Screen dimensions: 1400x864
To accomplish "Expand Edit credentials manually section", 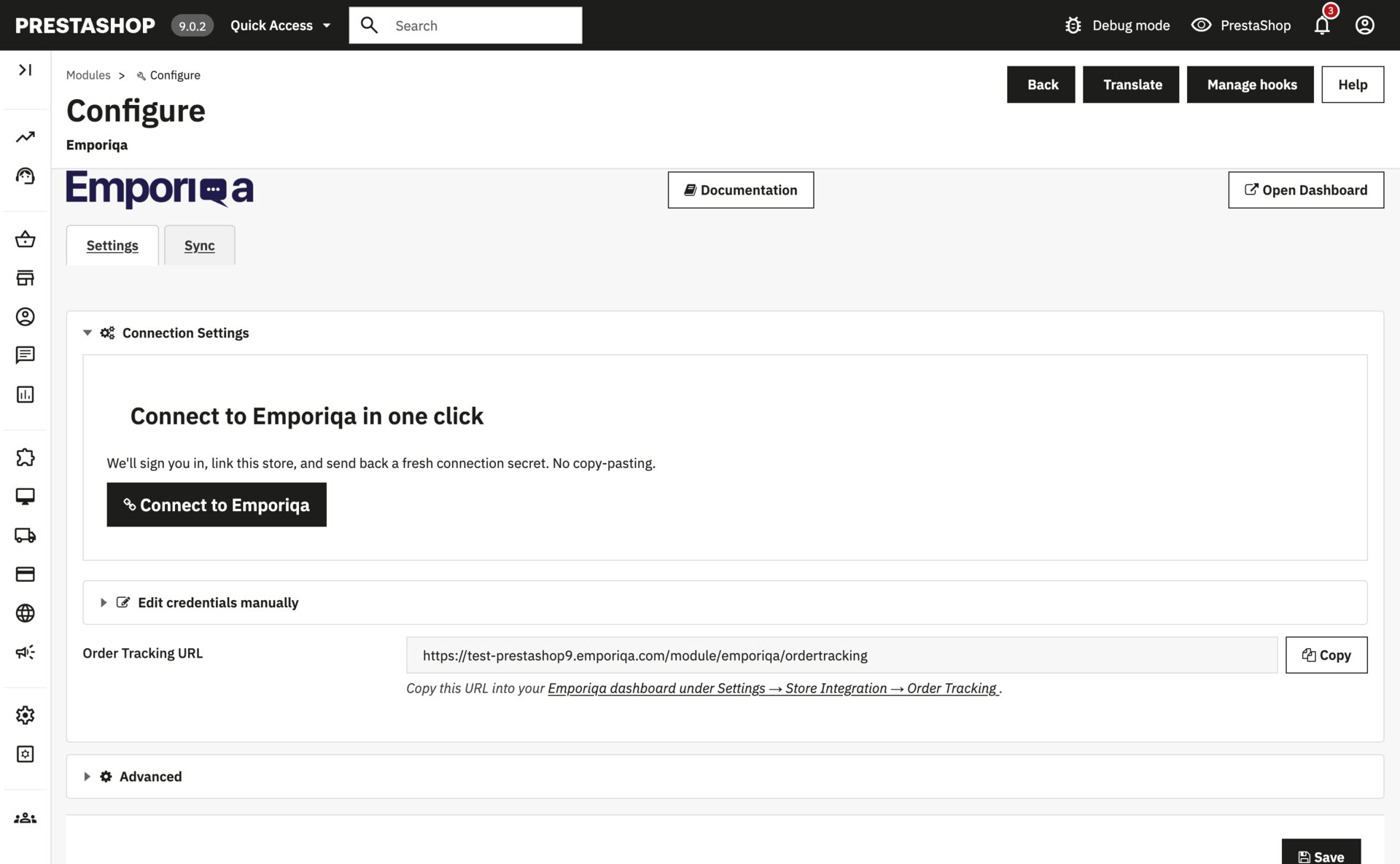I will pyautogui.click(x=199, y=602).
